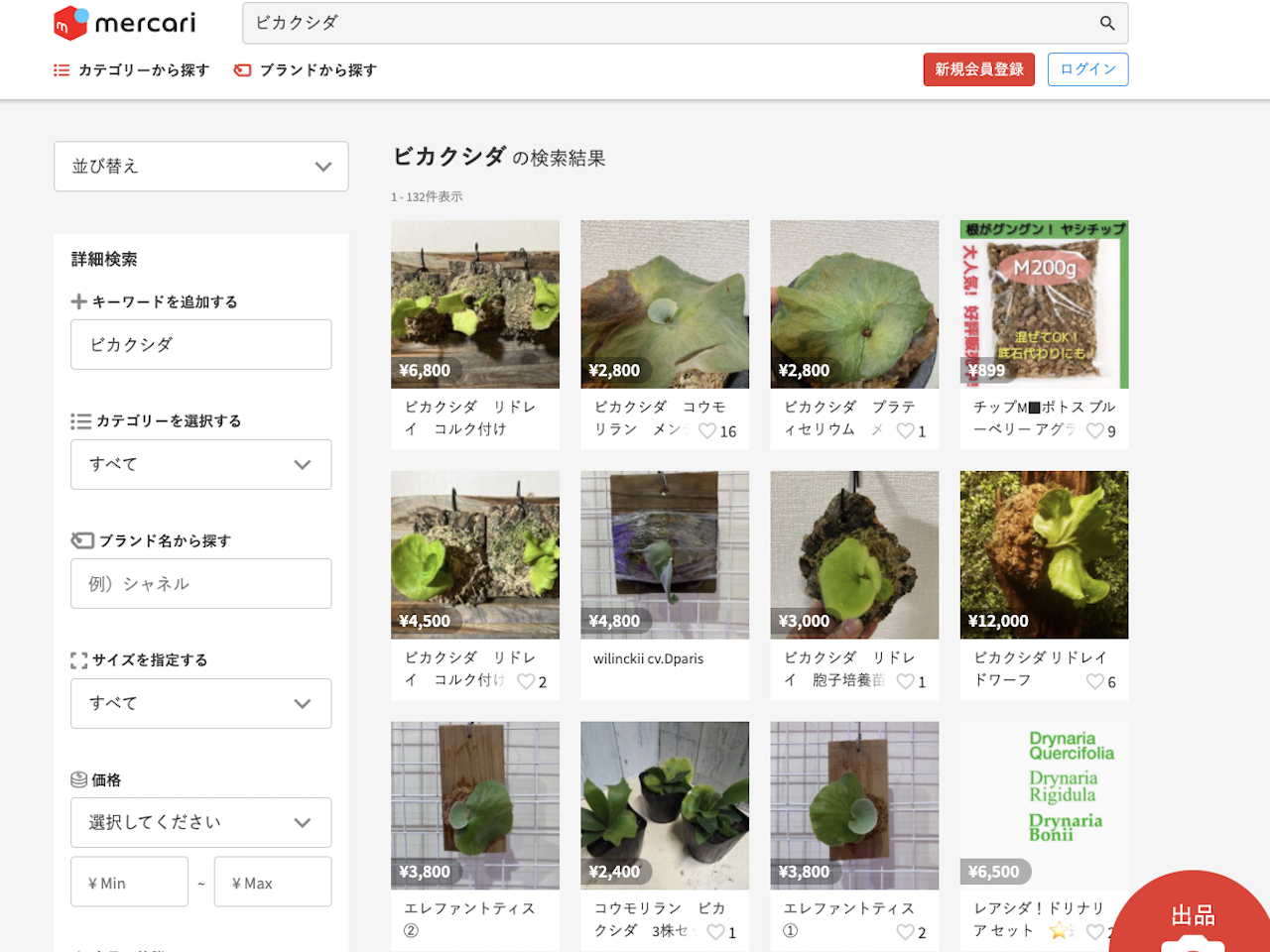Like the リドレイ 胞子培養苗 listing
1270x952 pixels.
tap(905, 682)
